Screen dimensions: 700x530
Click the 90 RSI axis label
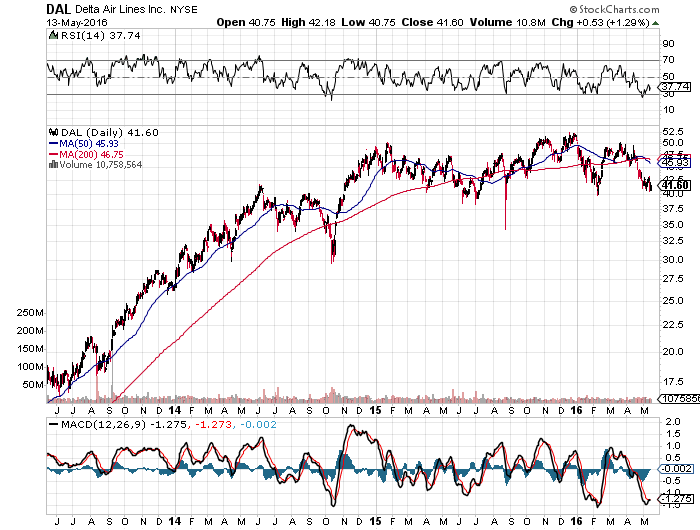click(x=668, y=44)
